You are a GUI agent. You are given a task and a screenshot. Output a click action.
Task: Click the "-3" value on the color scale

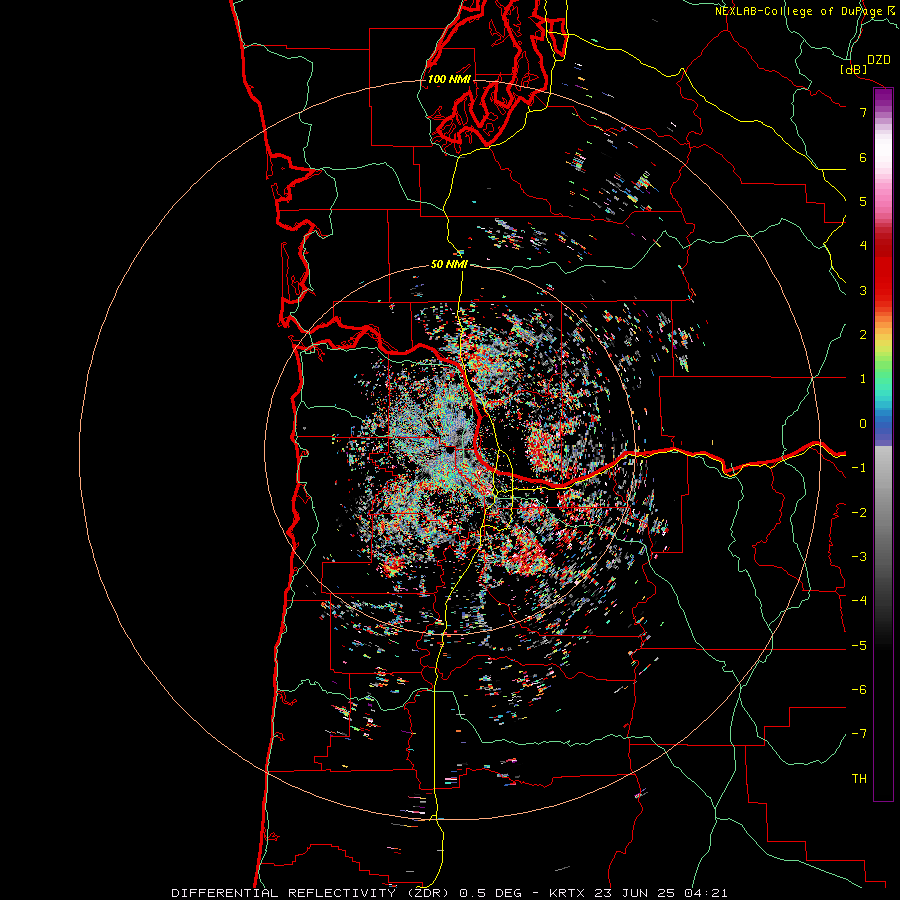[859, 556]
